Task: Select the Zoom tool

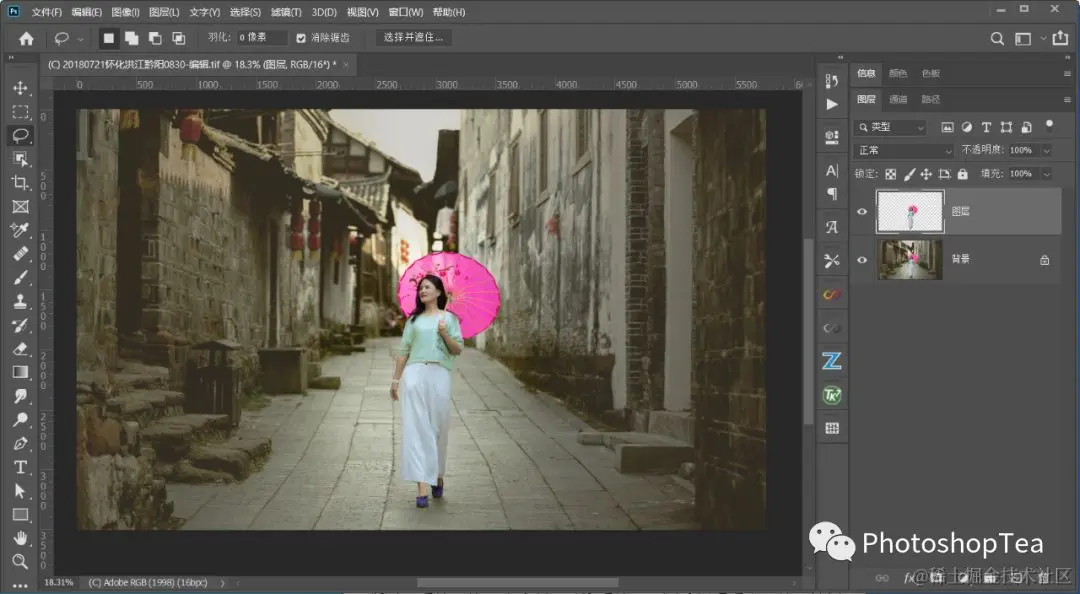Action: 20,562
